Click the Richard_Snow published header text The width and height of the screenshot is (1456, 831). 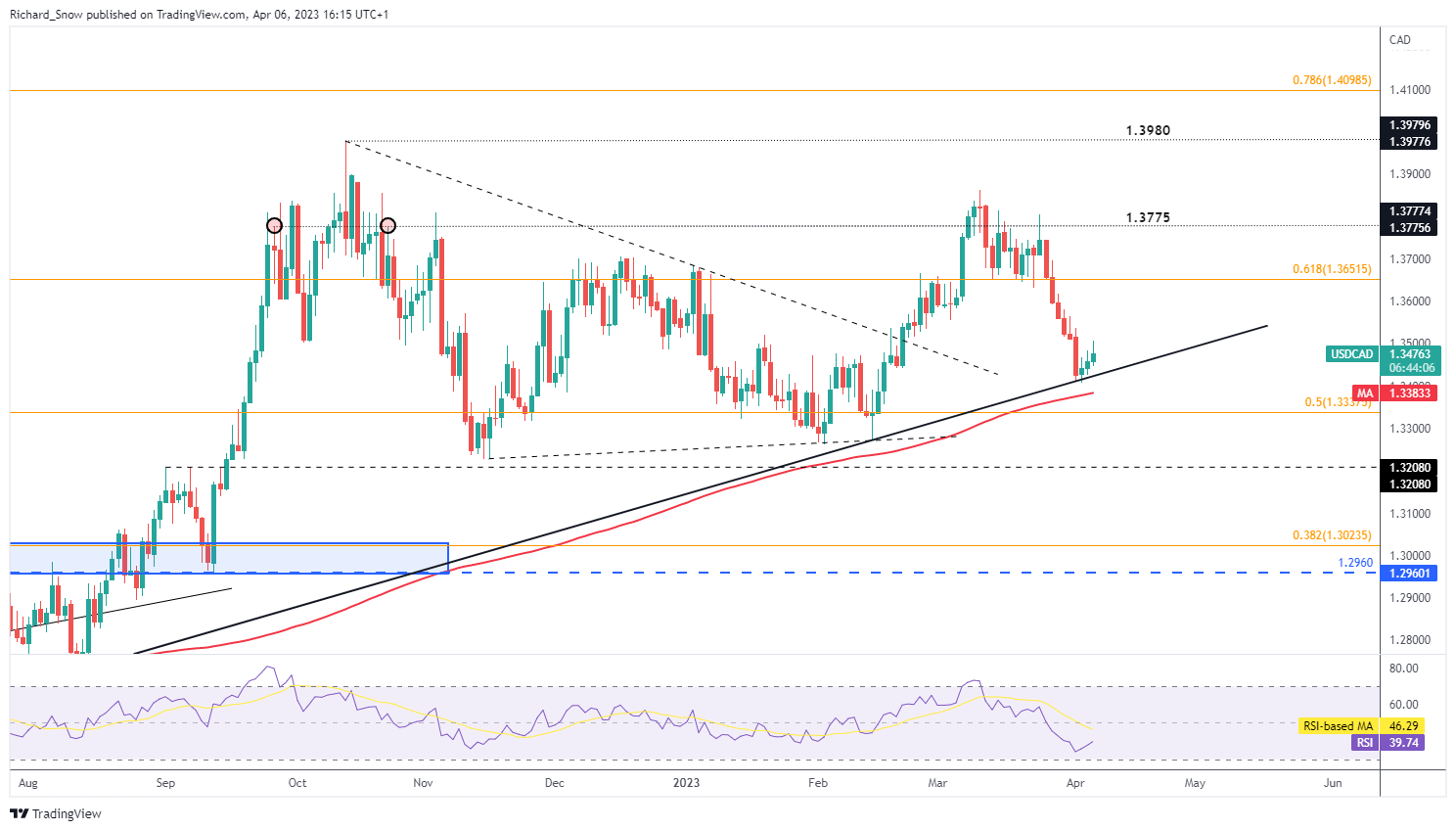199,15
